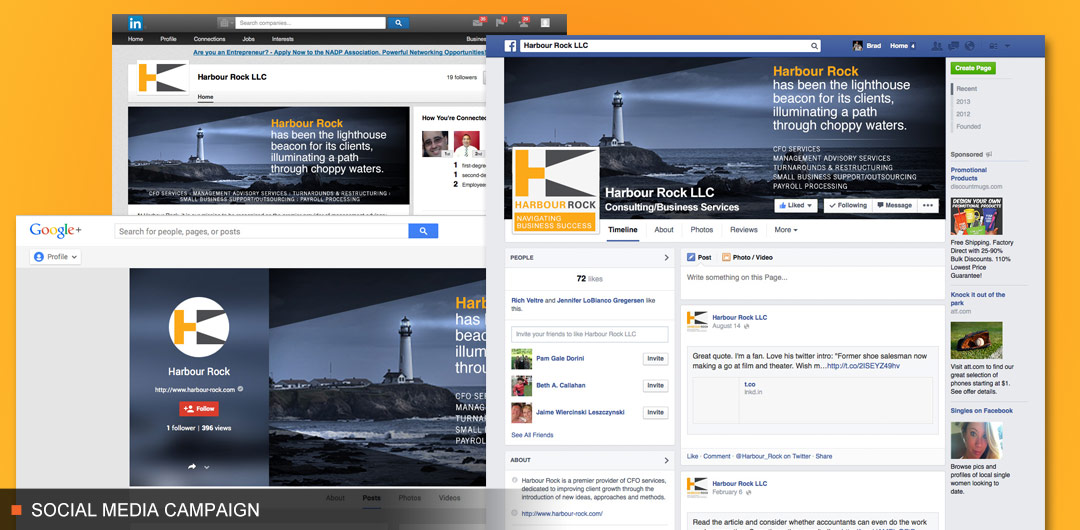
Task: Click second-degree connection photo on LinkedIn
Action: point(466,144)
